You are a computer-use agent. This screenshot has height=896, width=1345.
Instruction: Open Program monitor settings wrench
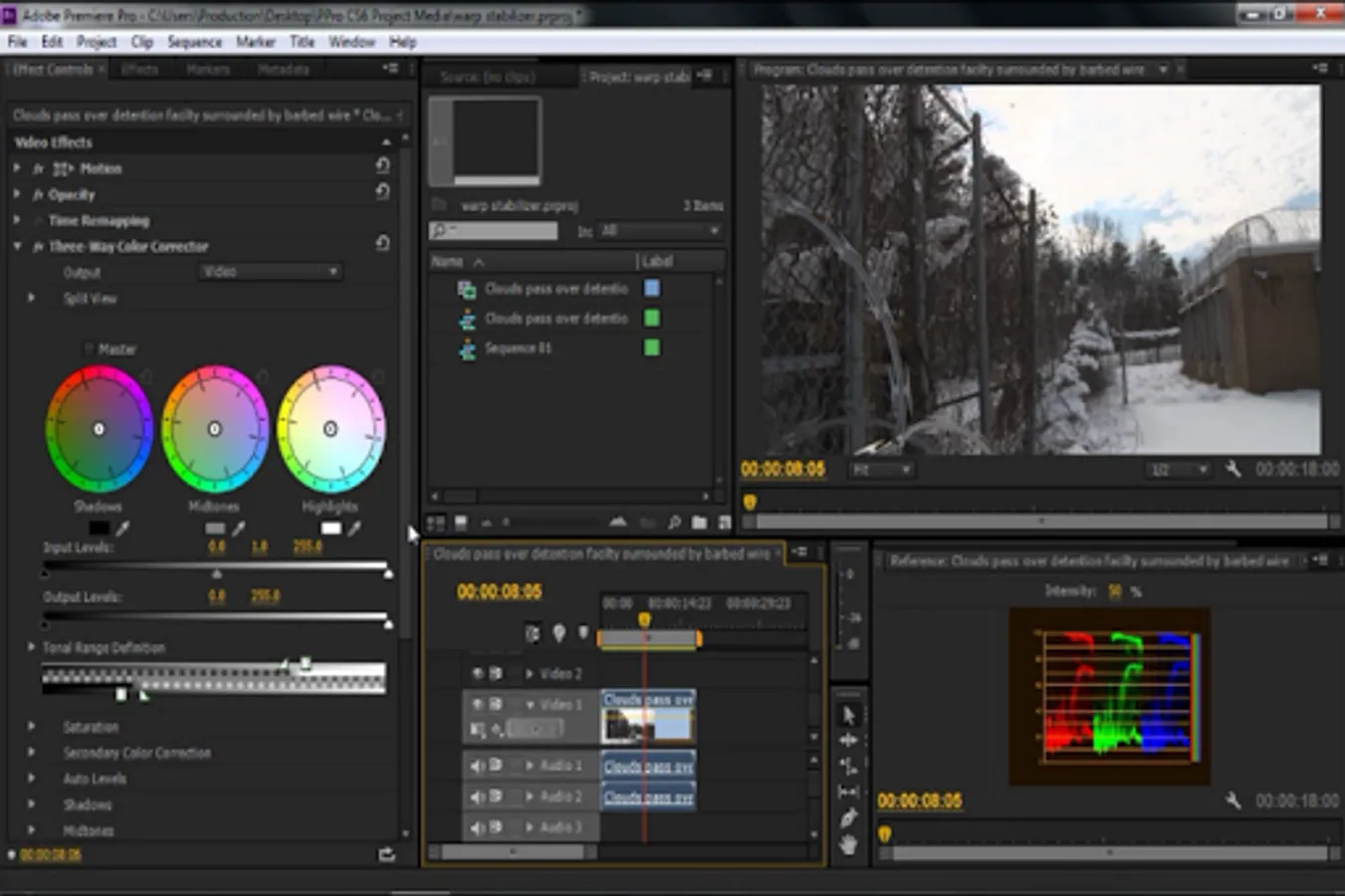click(1233, 469)
